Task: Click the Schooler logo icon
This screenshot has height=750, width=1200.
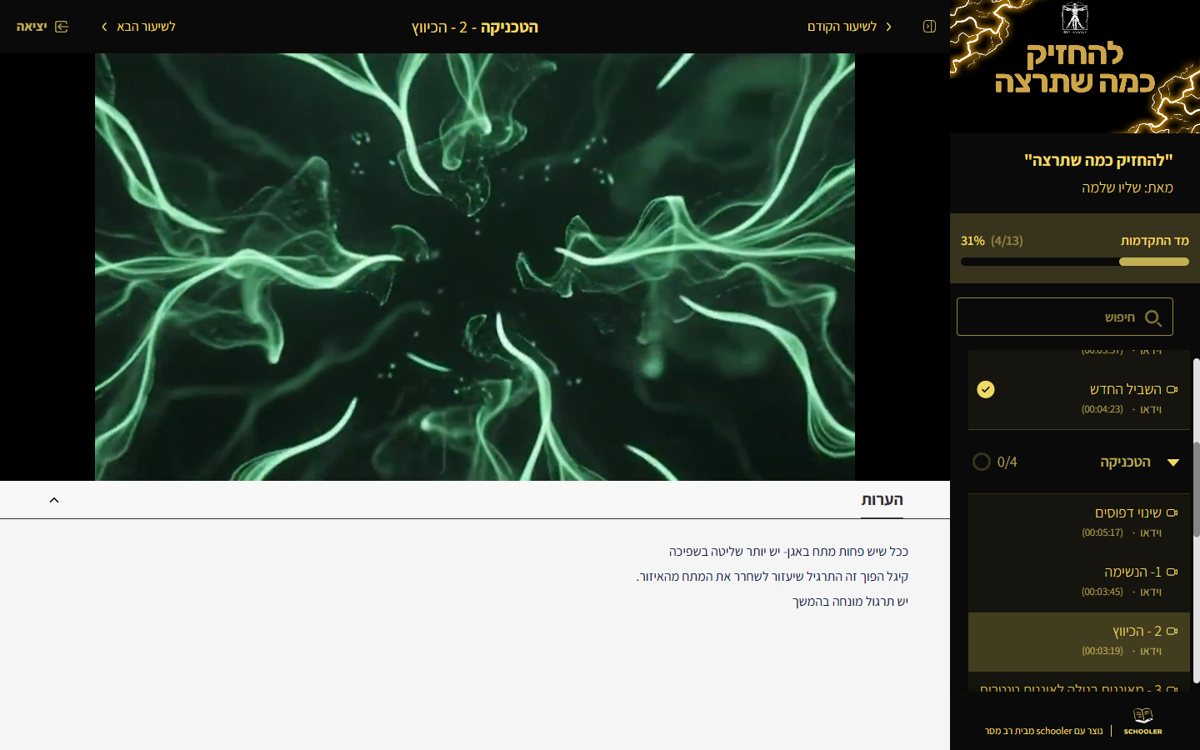Action: click(x=1142, y=720)
